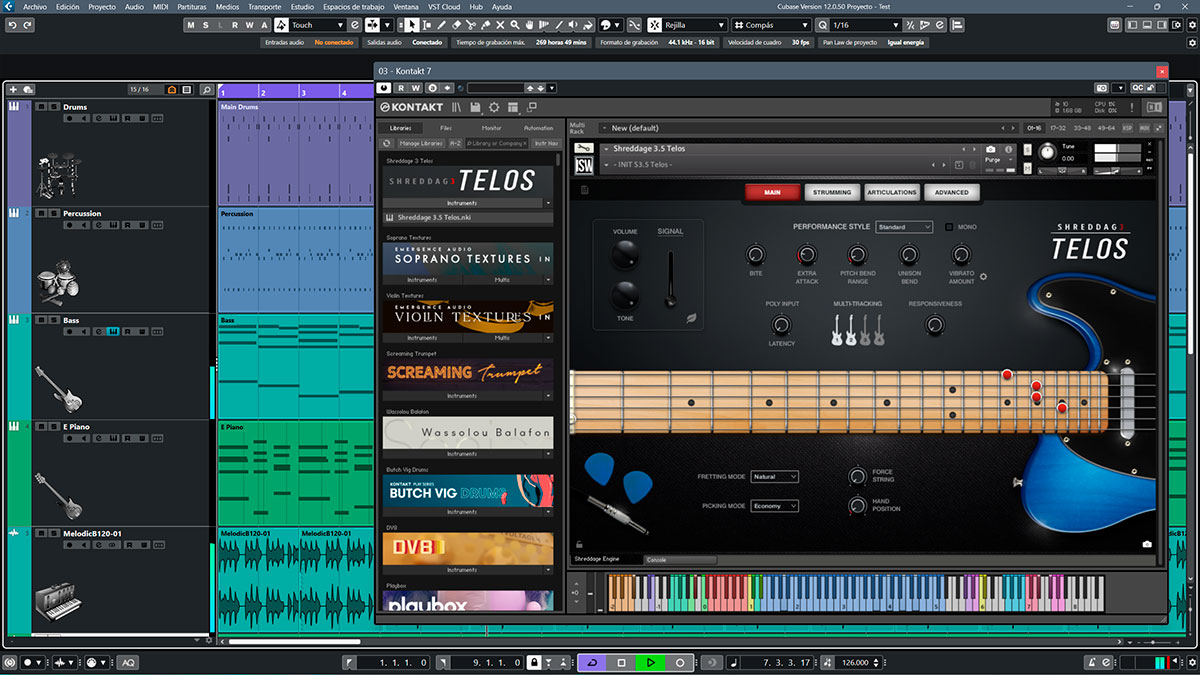Click camera icon on guitar body
Image resolution: width=1200 pixels, height=675 pixels.
(1147, 544)
